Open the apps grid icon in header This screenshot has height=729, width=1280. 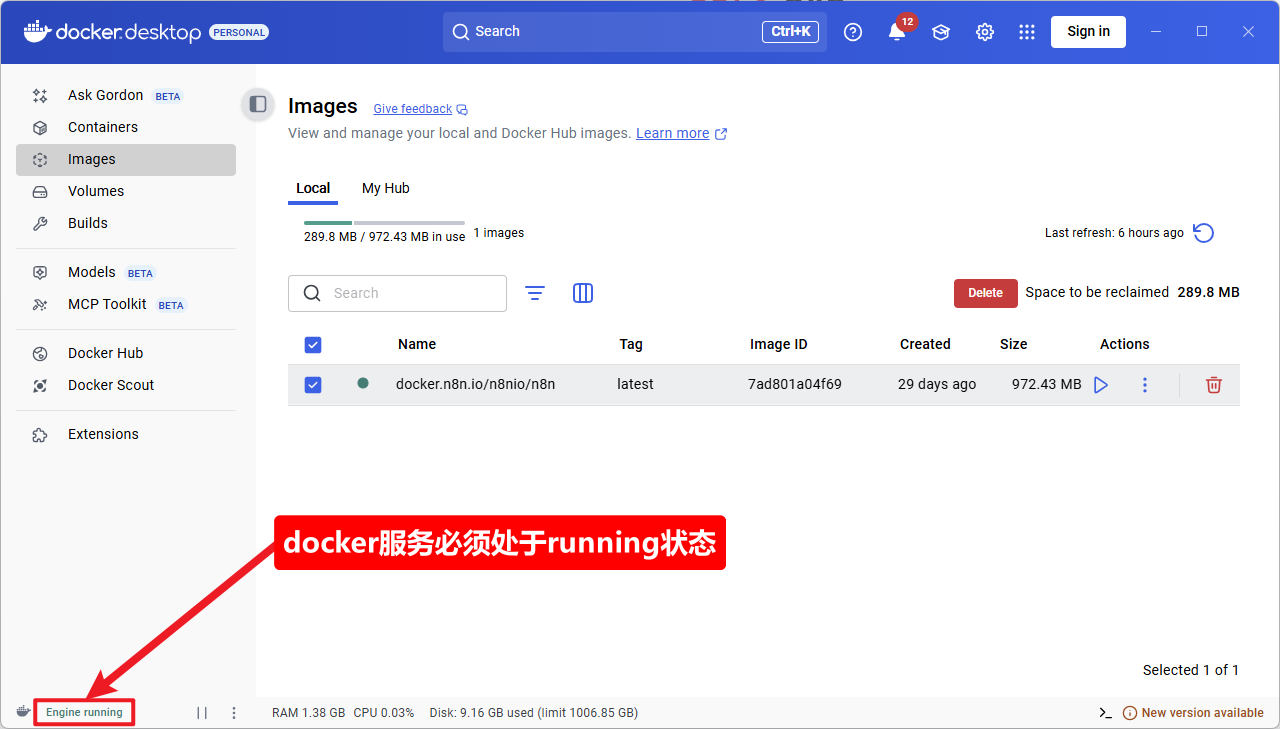tap(1027, 32)
